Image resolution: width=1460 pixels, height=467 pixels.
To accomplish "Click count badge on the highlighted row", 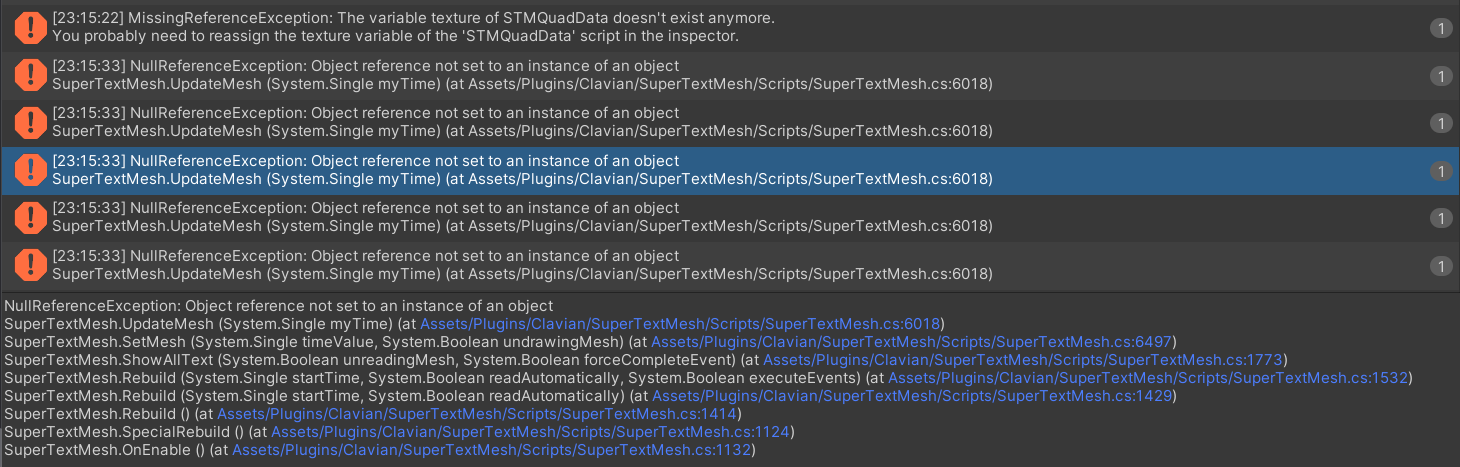I will point(1440,171).
